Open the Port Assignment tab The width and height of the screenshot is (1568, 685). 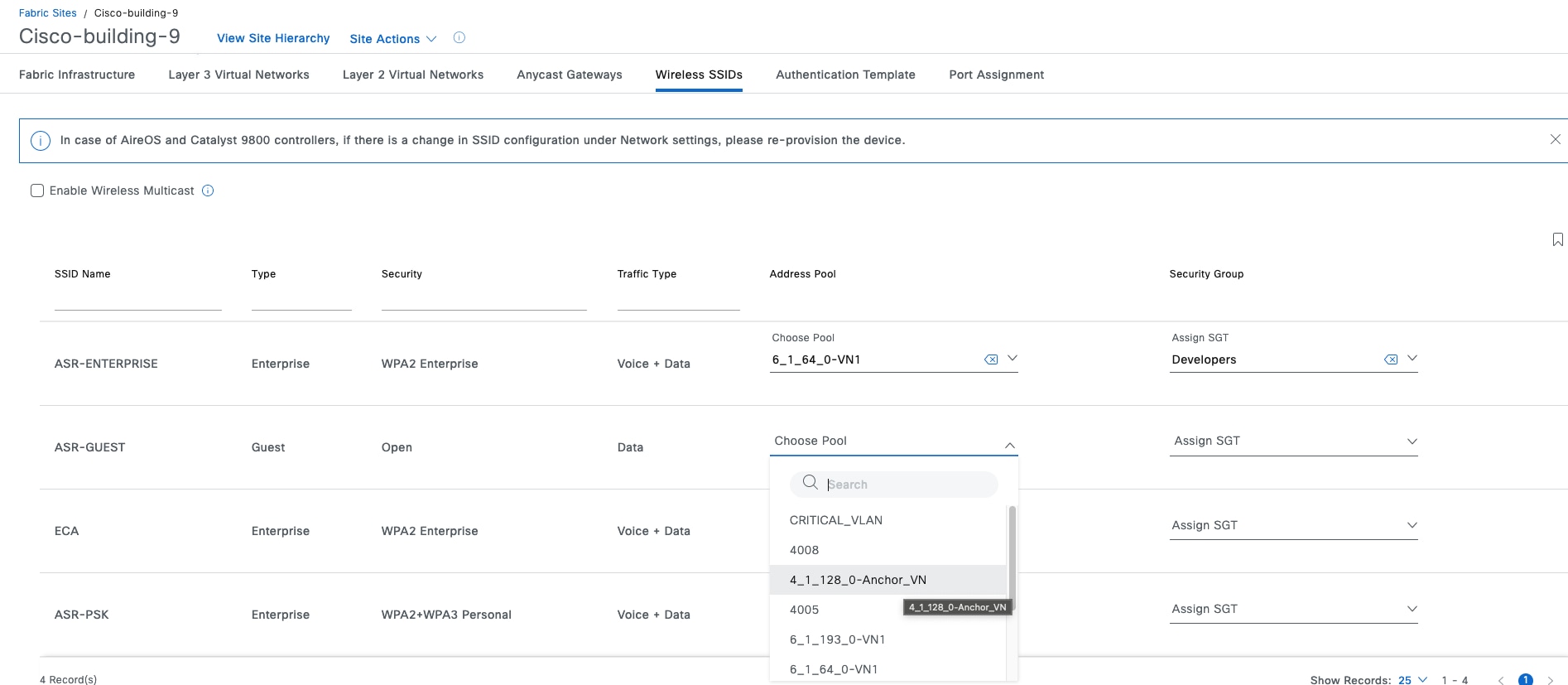996,75
